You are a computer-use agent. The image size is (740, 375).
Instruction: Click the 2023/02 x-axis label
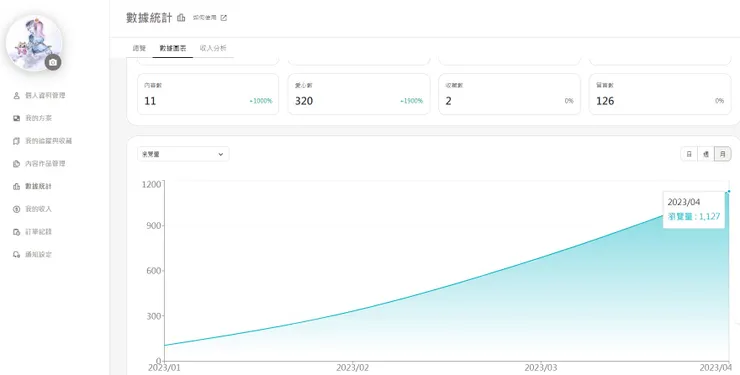coord(352,367)
